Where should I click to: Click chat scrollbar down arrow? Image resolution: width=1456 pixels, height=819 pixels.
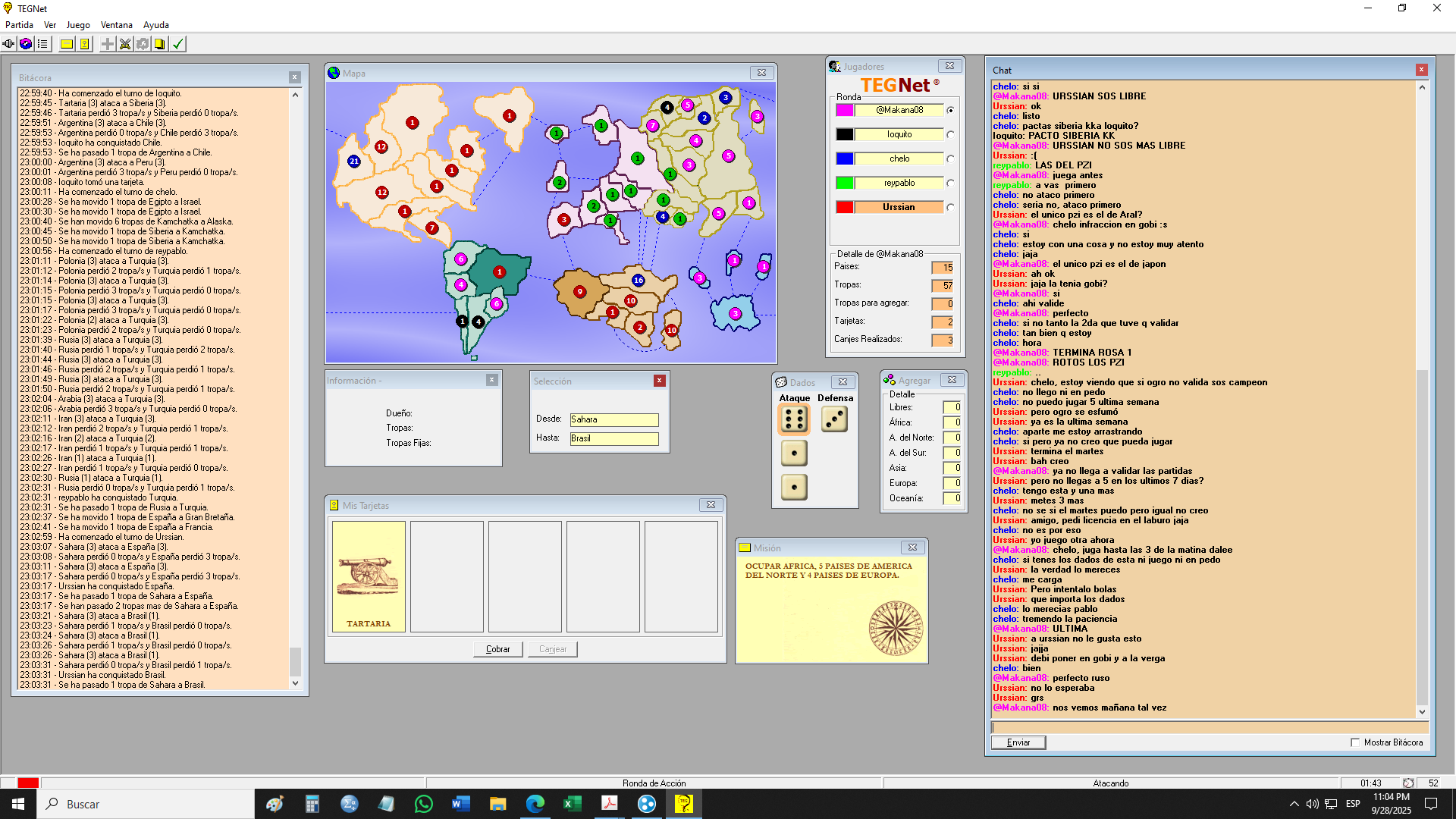click(x=1422, y=712)
